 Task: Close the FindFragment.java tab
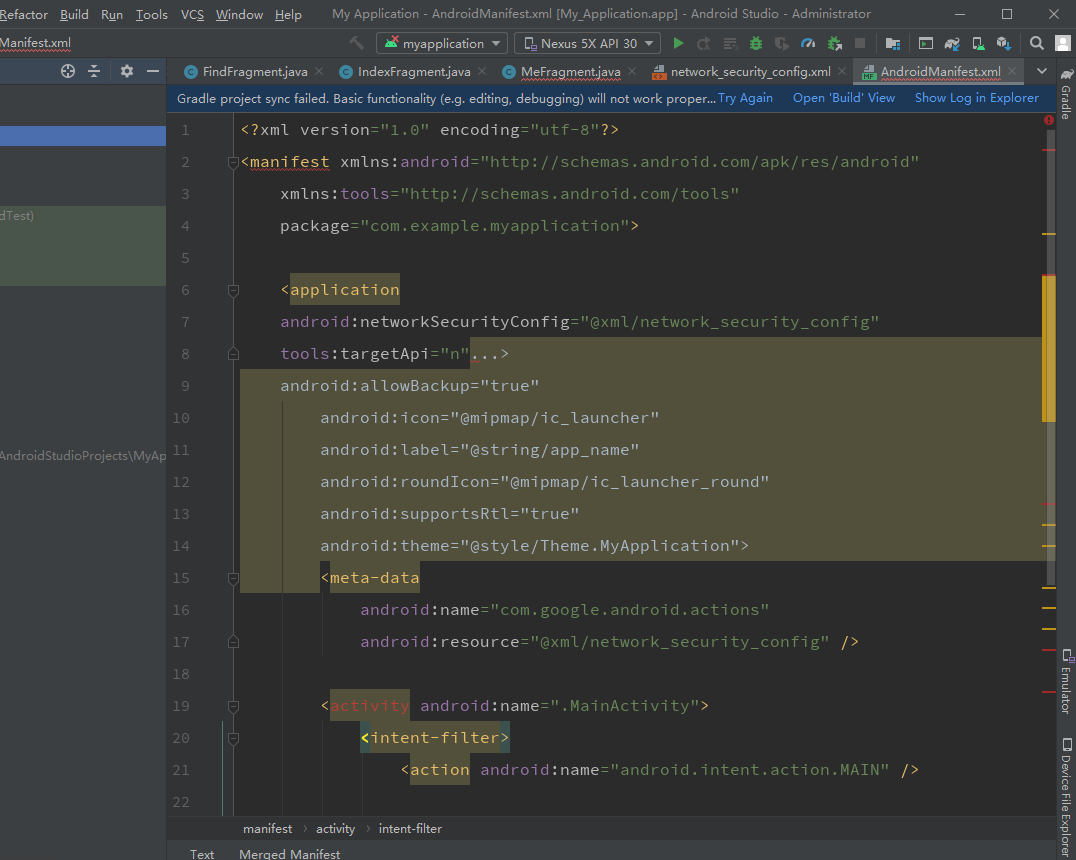coord(319,72)
